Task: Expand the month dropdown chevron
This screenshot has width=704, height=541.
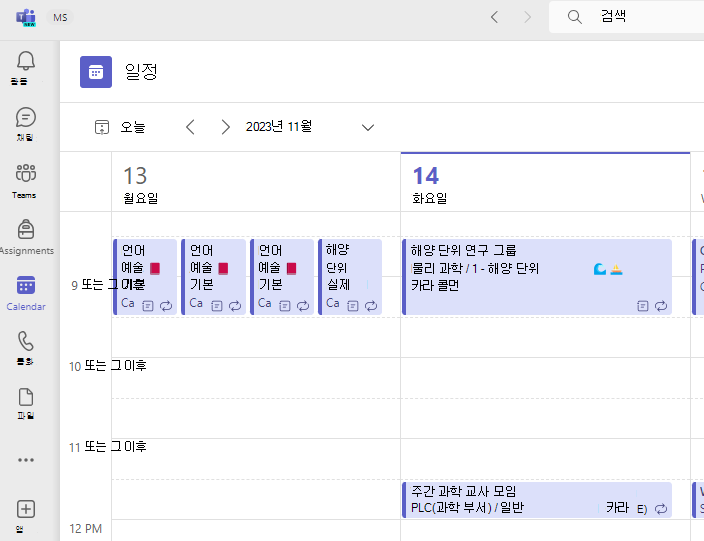Action: coord(368,128)
